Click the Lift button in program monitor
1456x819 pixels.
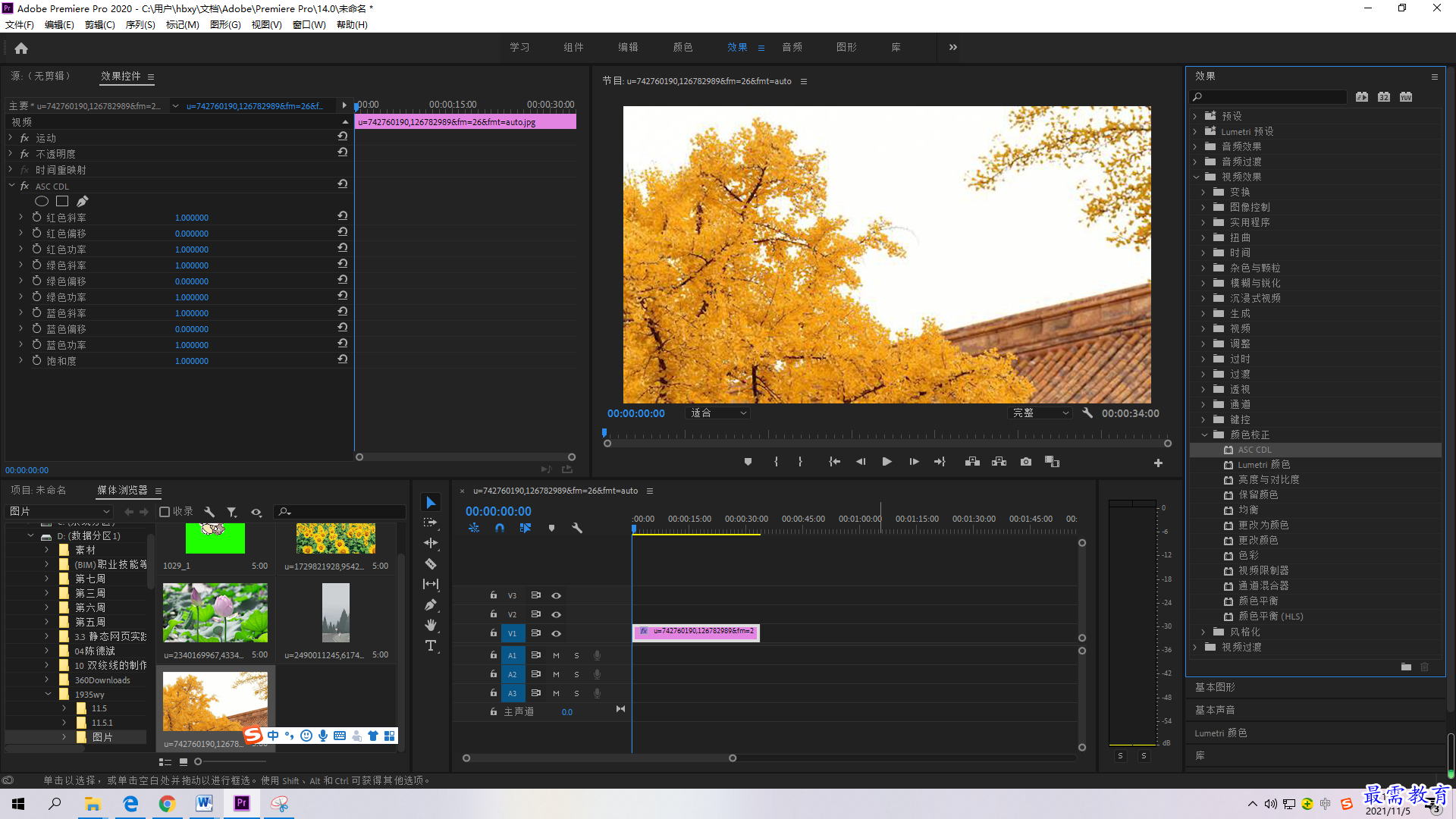(x=972, y=462)
